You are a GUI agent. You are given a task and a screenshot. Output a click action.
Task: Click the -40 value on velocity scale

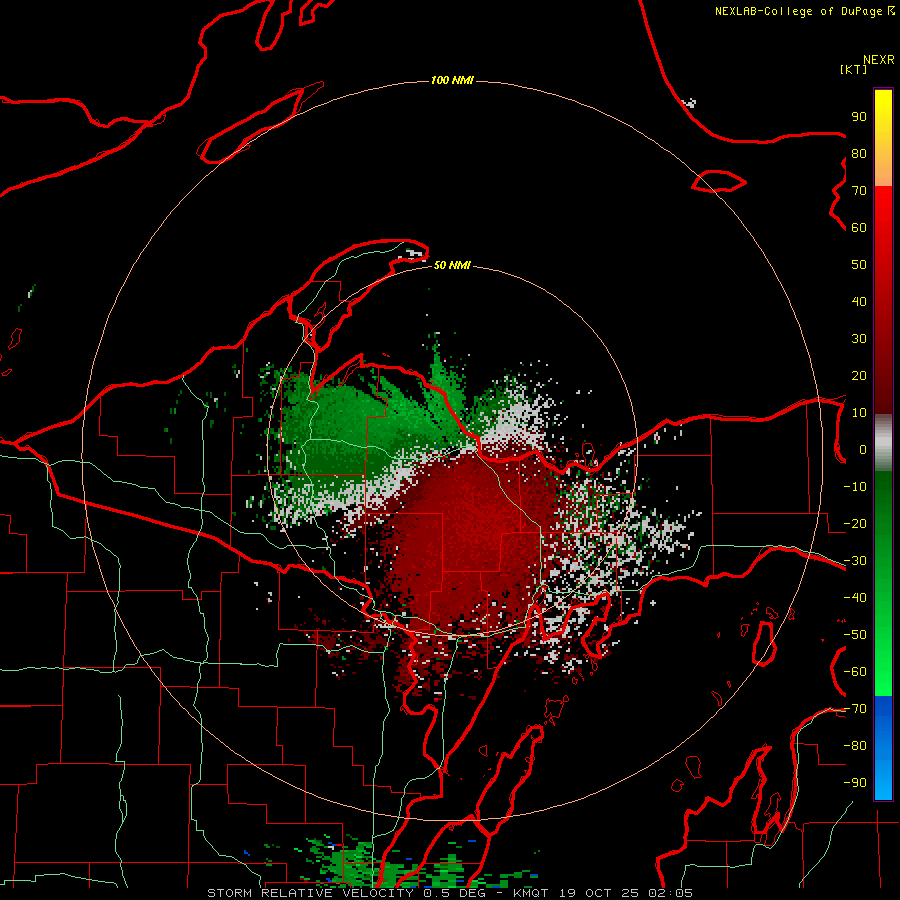[855, 598]
